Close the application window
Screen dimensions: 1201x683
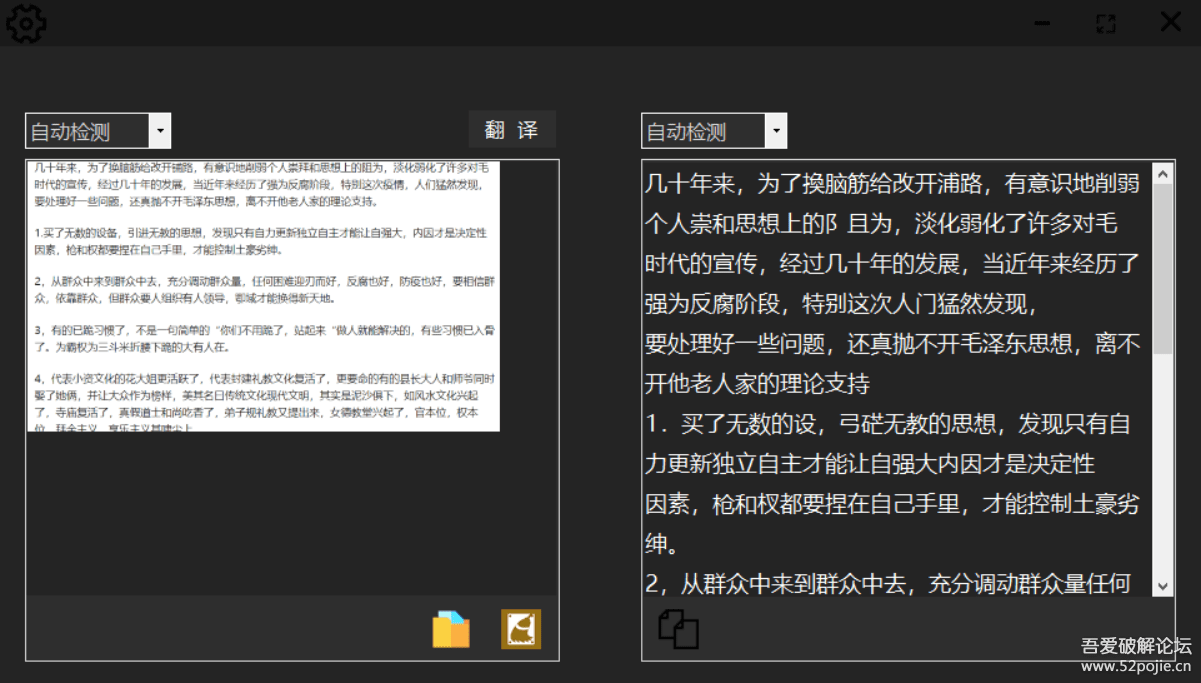click(1172, 21)
